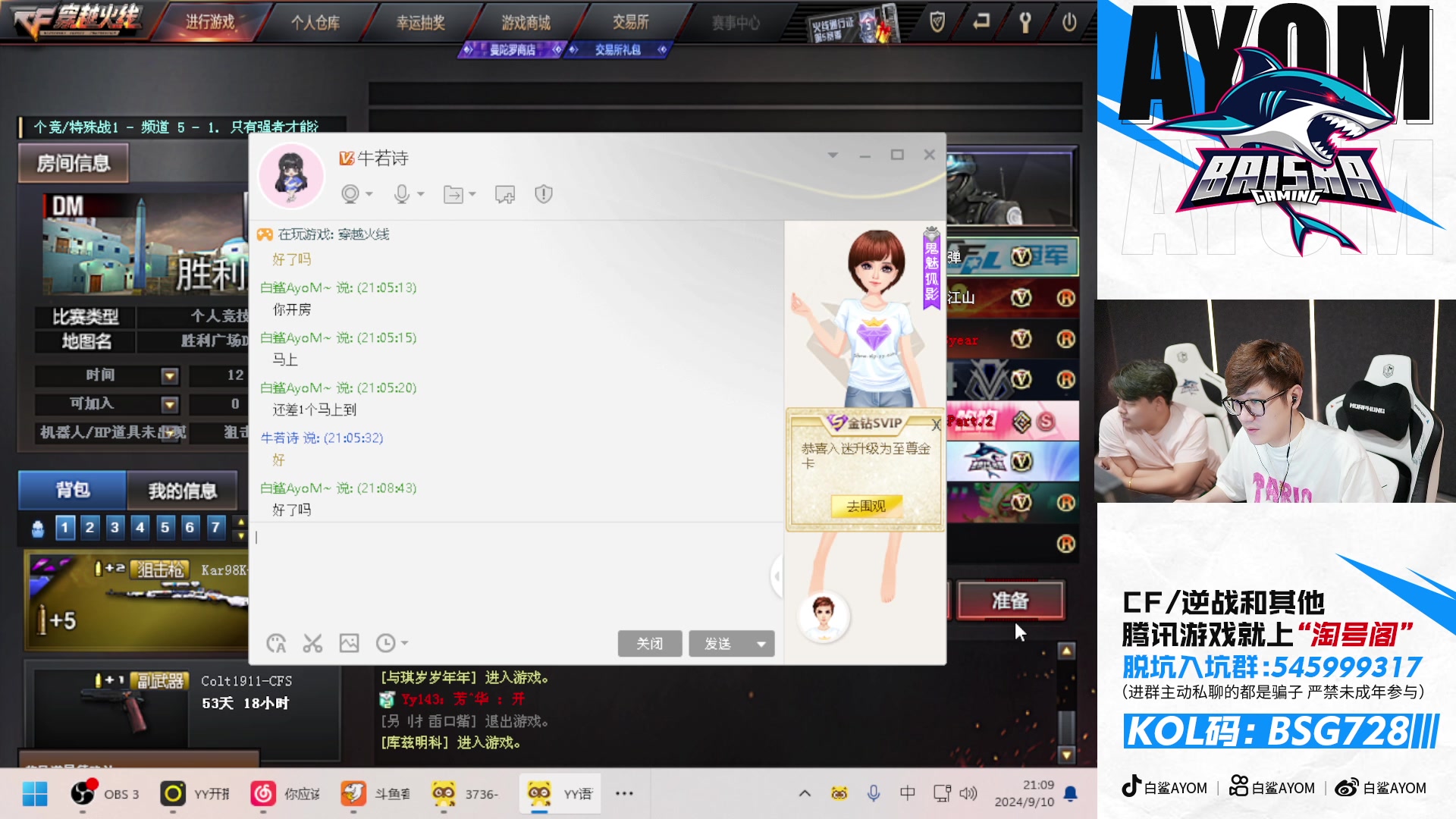Image resolution: width=1456 pixels, height=819 pixels.
Task: Click the 准备 ready button
Action: click(x=1011, y=601)
